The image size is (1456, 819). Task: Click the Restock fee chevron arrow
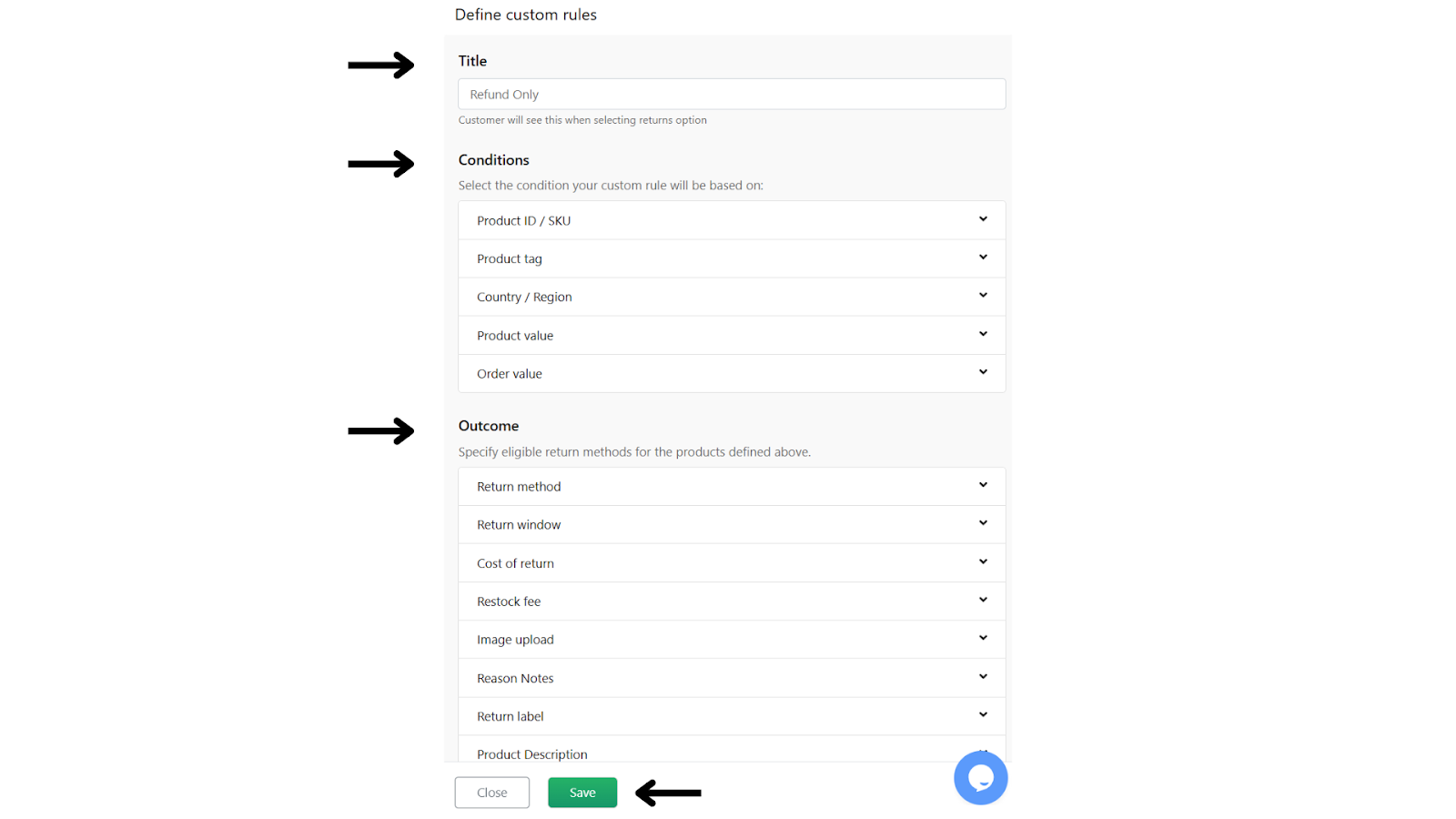pyautogui.click(x=983, y=600)
